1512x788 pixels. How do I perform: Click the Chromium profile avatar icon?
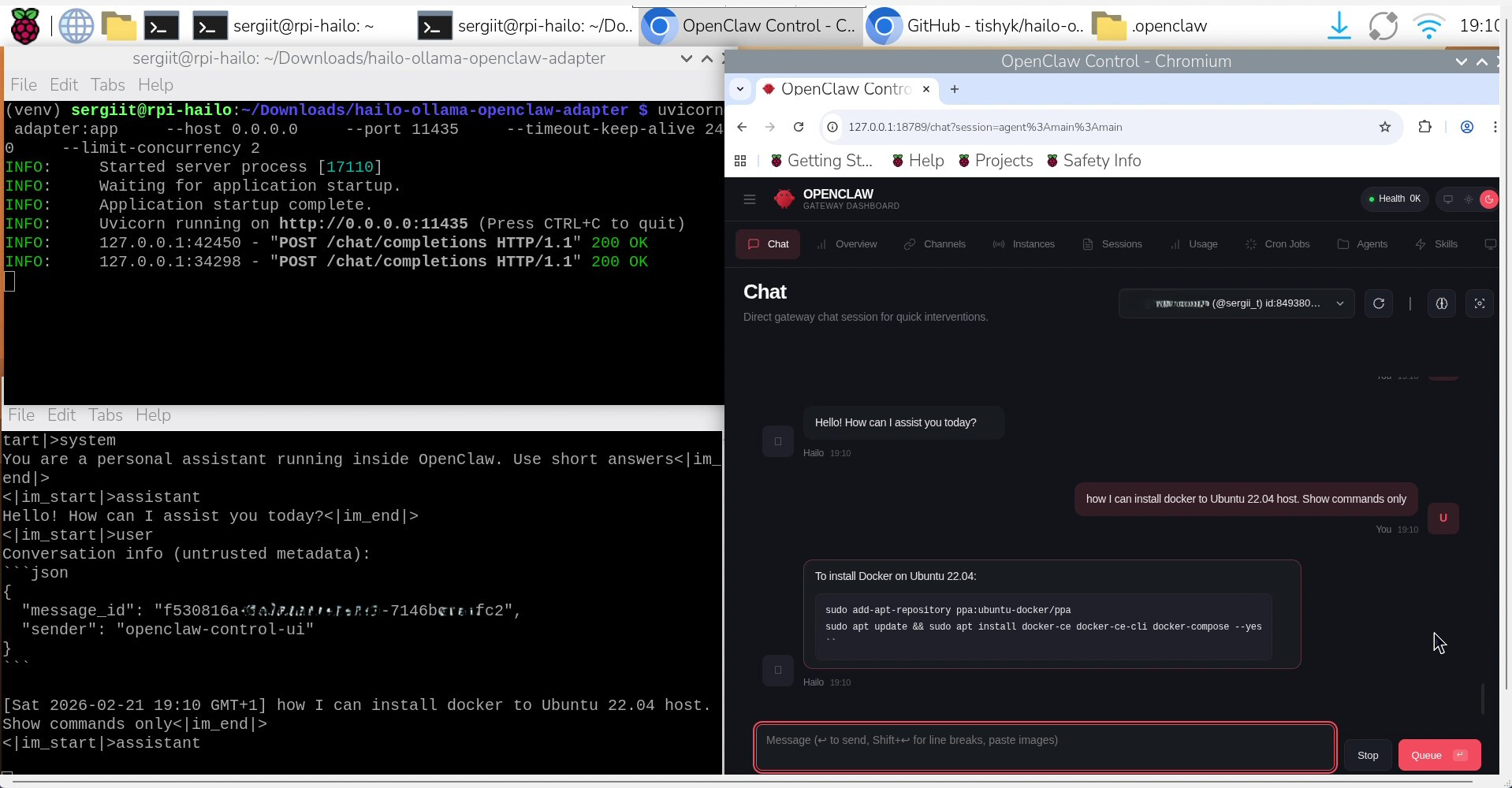pyautogui.click(x=1466, y=127)
